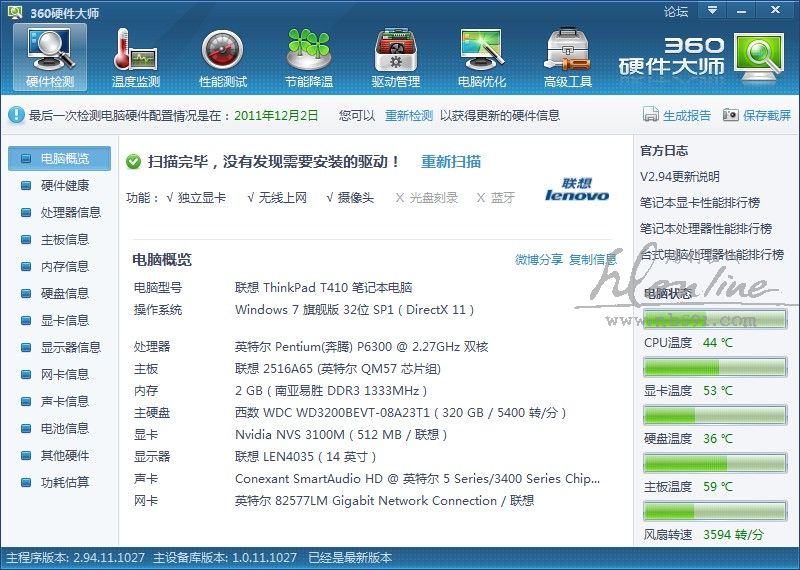Click the 2011年12月2日 last detection date

coord(276,115)
